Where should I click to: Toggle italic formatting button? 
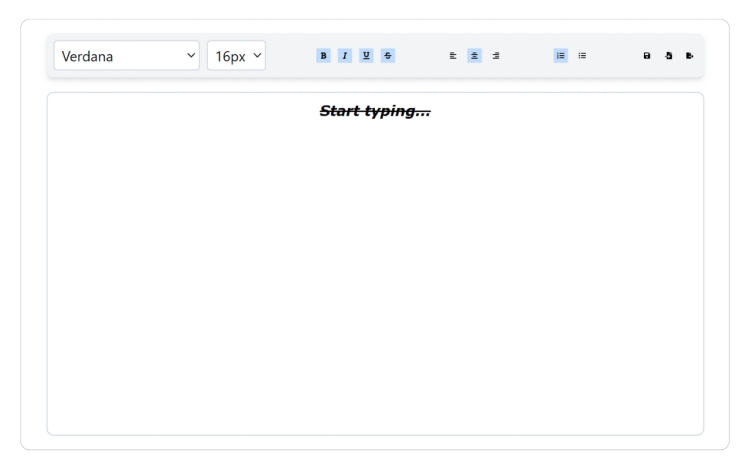point(345,55)
